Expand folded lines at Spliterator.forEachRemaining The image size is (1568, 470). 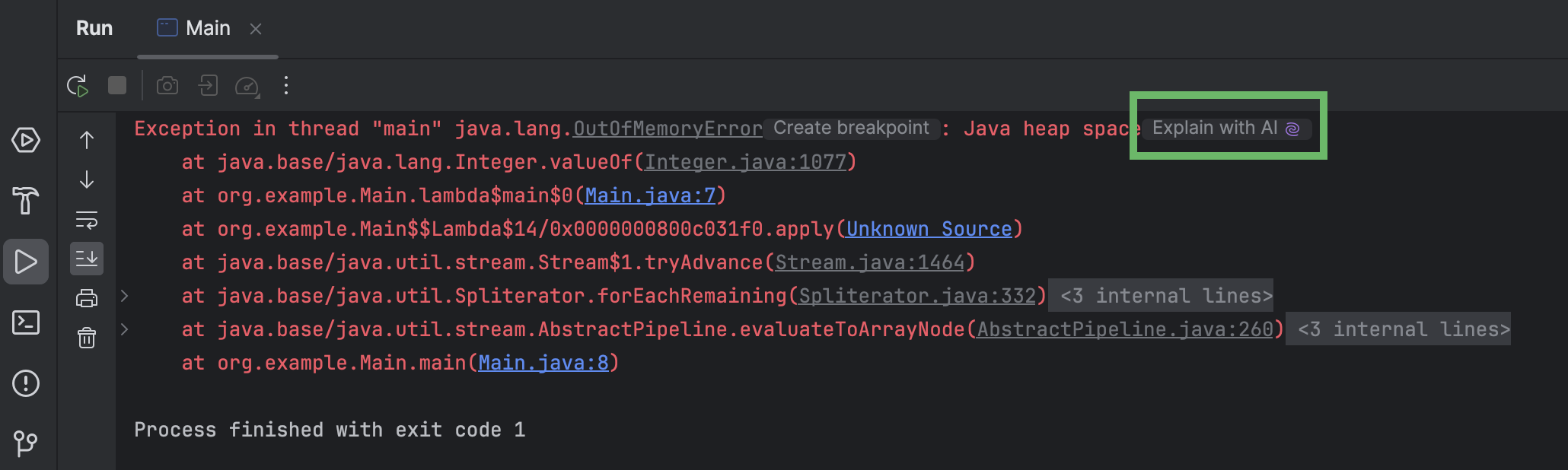click(125, 296)
